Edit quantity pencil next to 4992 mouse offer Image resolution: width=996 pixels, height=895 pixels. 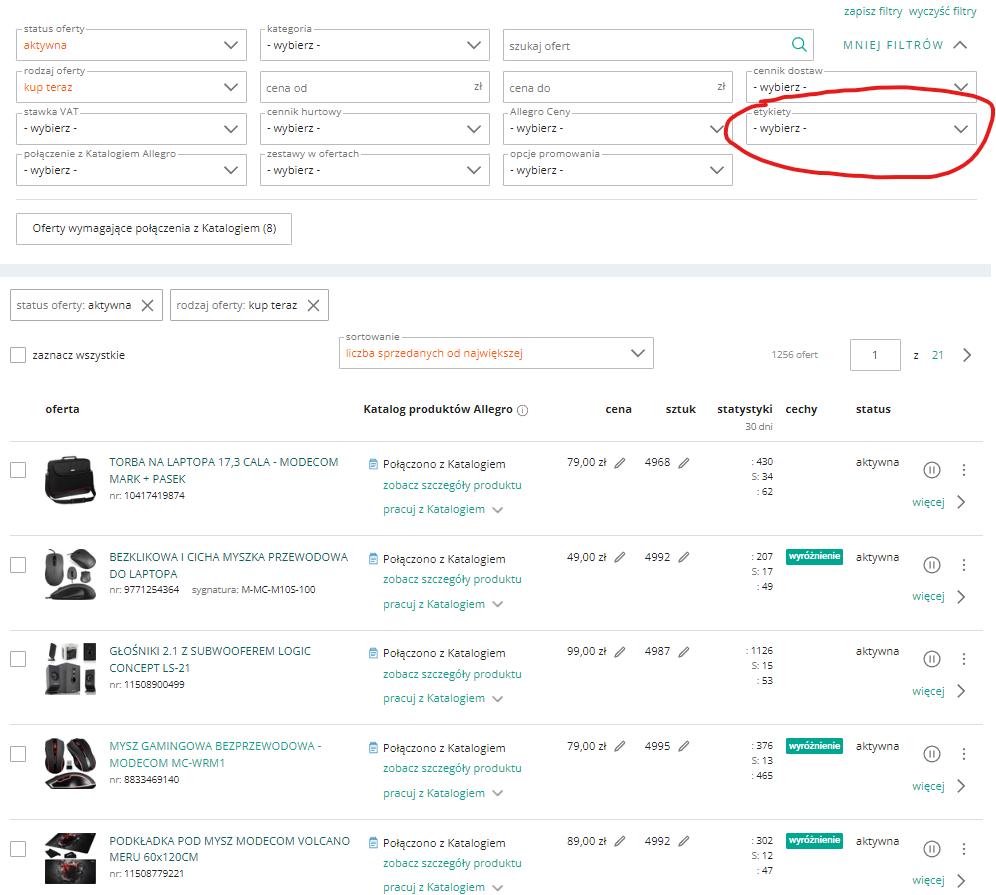coord(684,557)
